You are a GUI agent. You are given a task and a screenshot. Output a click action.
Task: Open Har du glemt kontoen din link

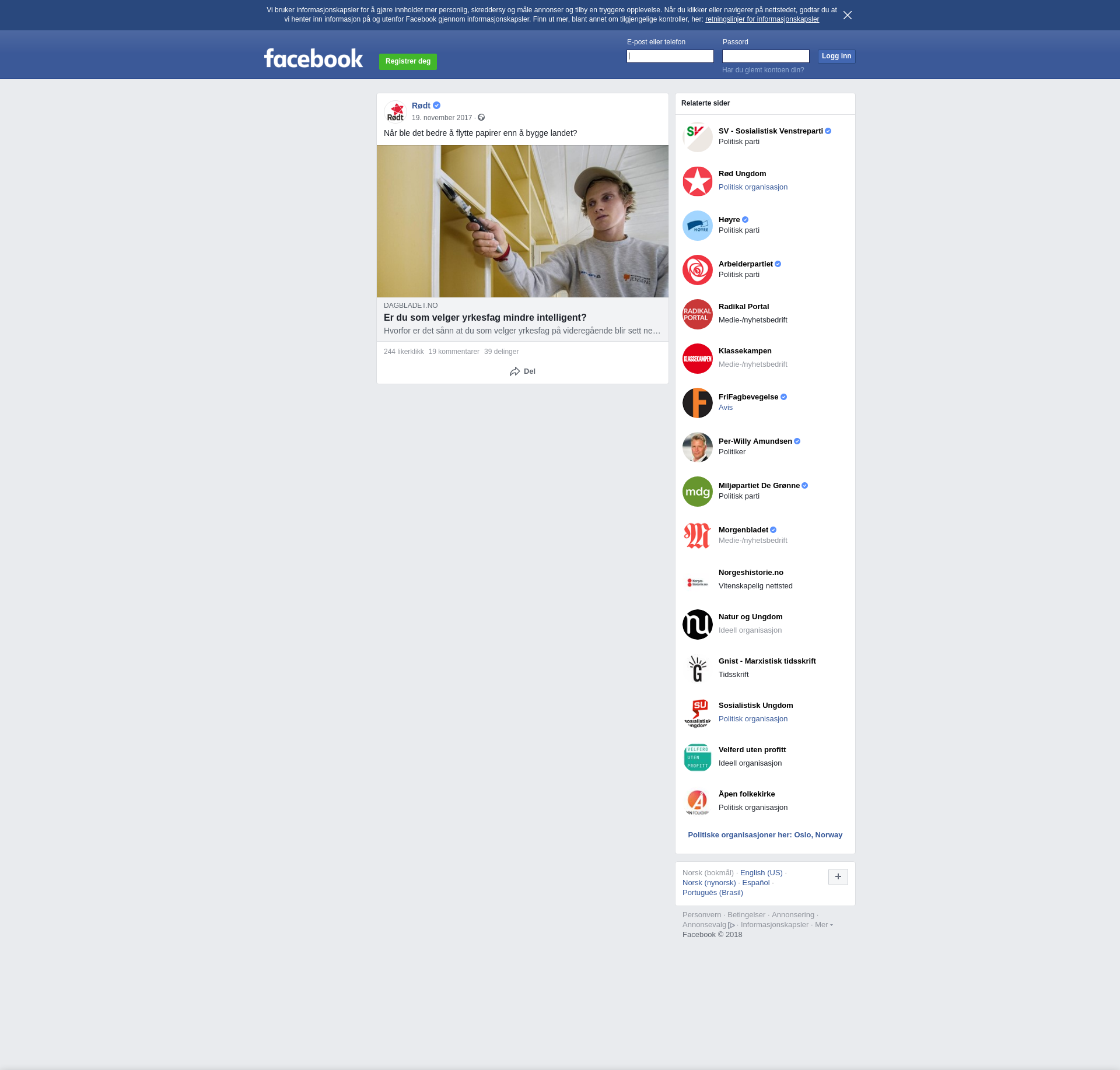click(762, 70)
